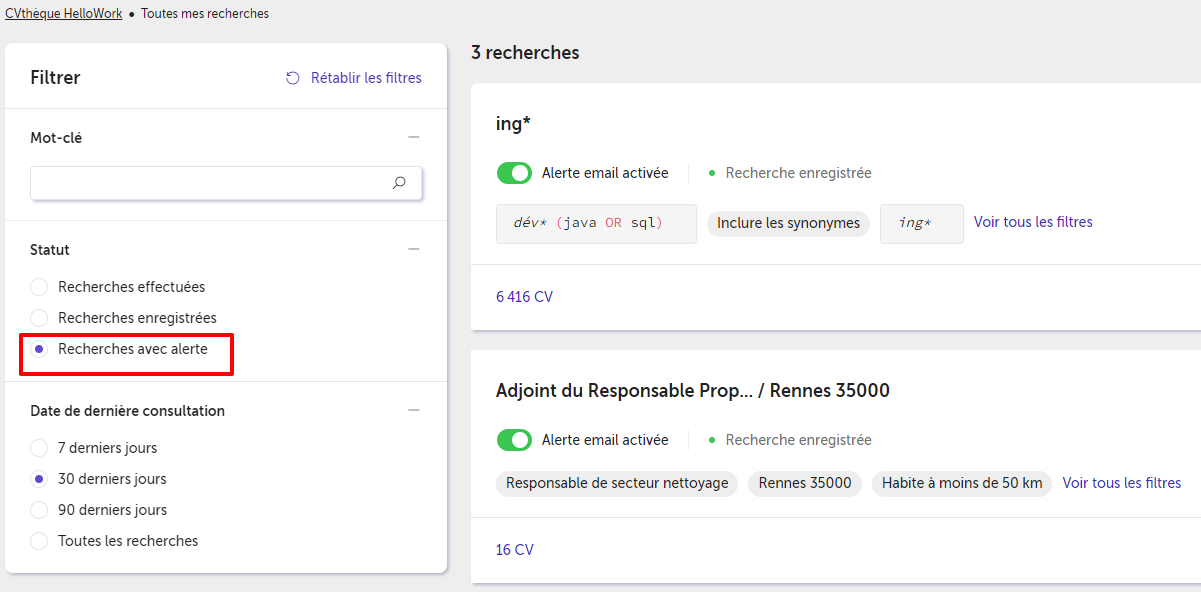Turn off email alert for Adjoint du Responsable search

[514, 440]
